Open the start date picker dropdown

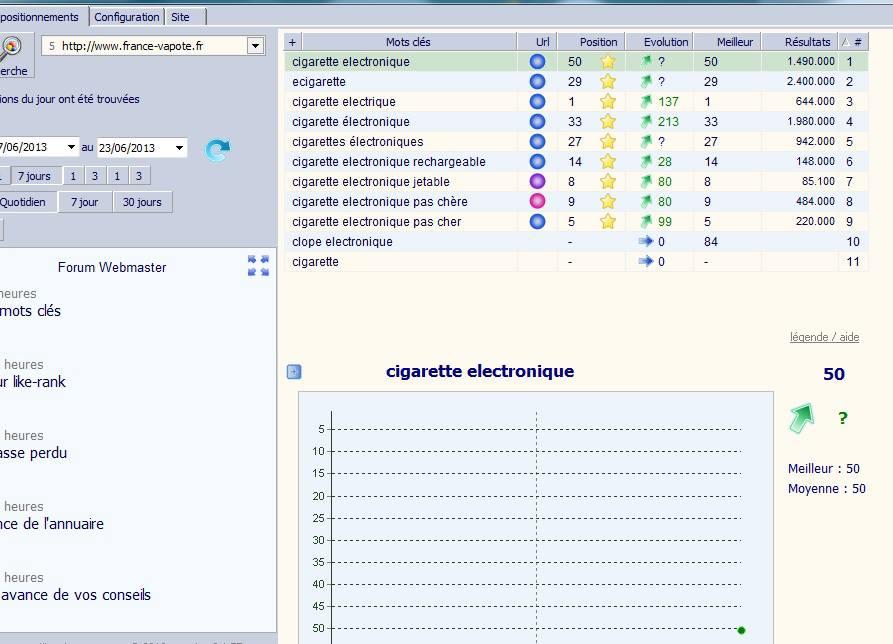pyautogui.click(x=71, y=147)
